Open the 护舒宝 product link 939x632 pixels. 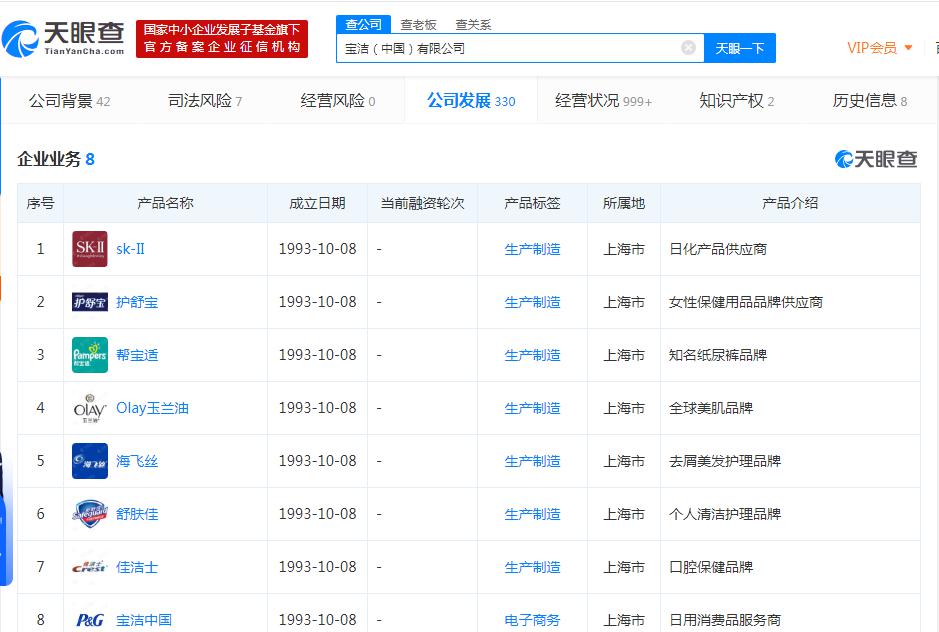click(137, 302)
